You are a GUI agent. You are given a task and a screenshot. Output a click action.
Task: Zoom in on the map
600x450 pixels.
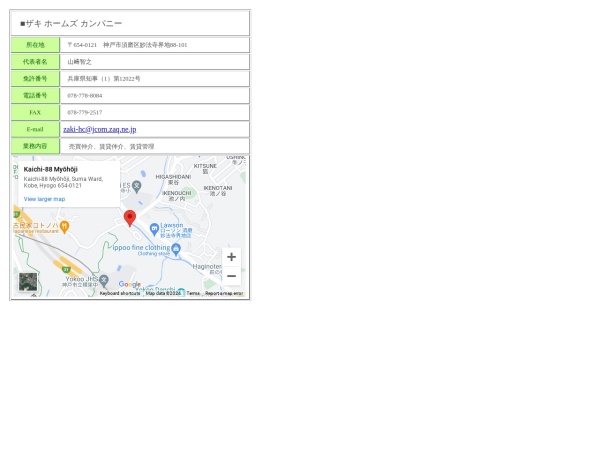(x=231, y=257)
